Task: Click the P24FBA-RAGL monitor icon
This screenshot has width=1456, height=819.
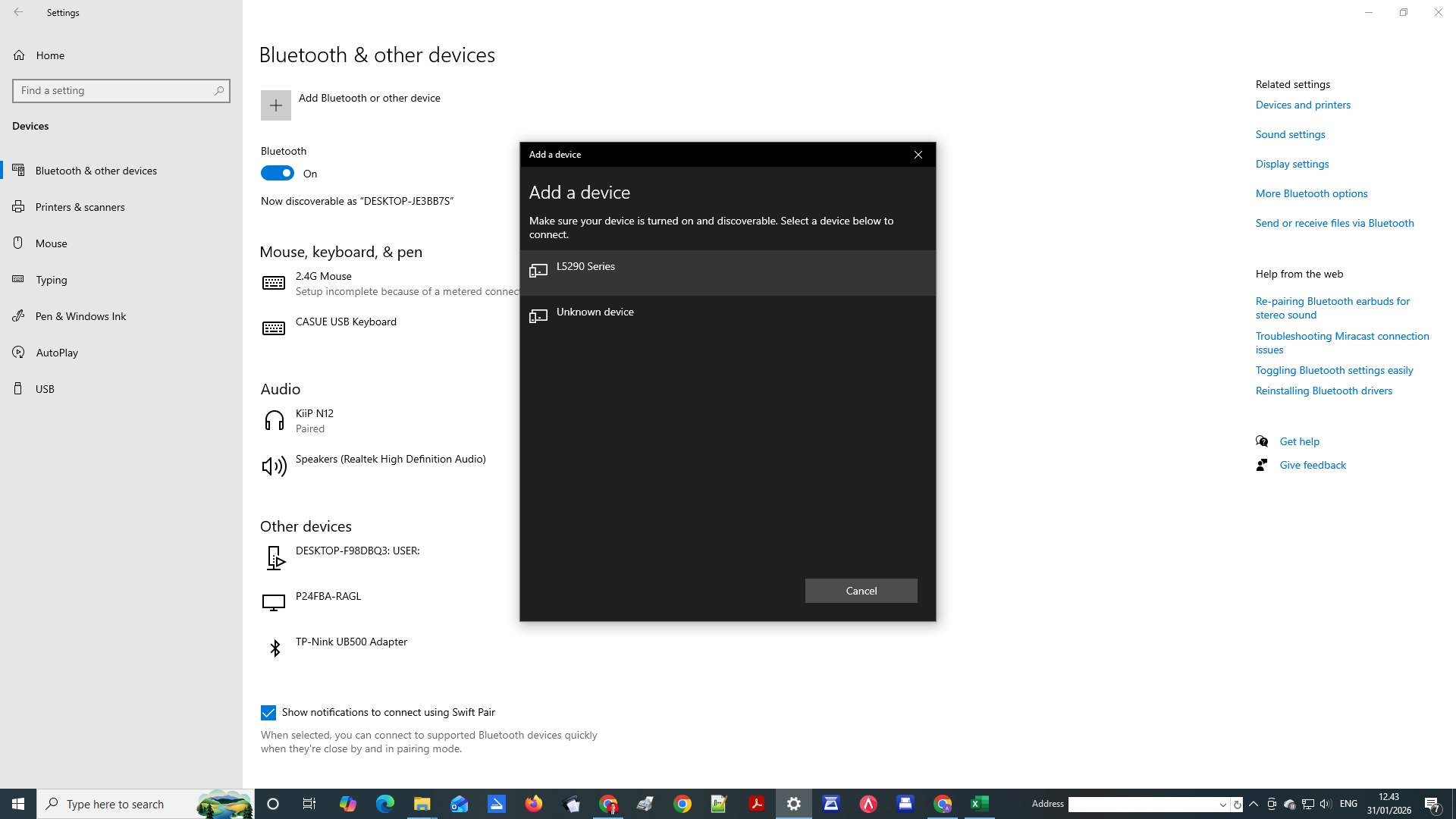Action: pyautogui.click(x=274, y=602)
